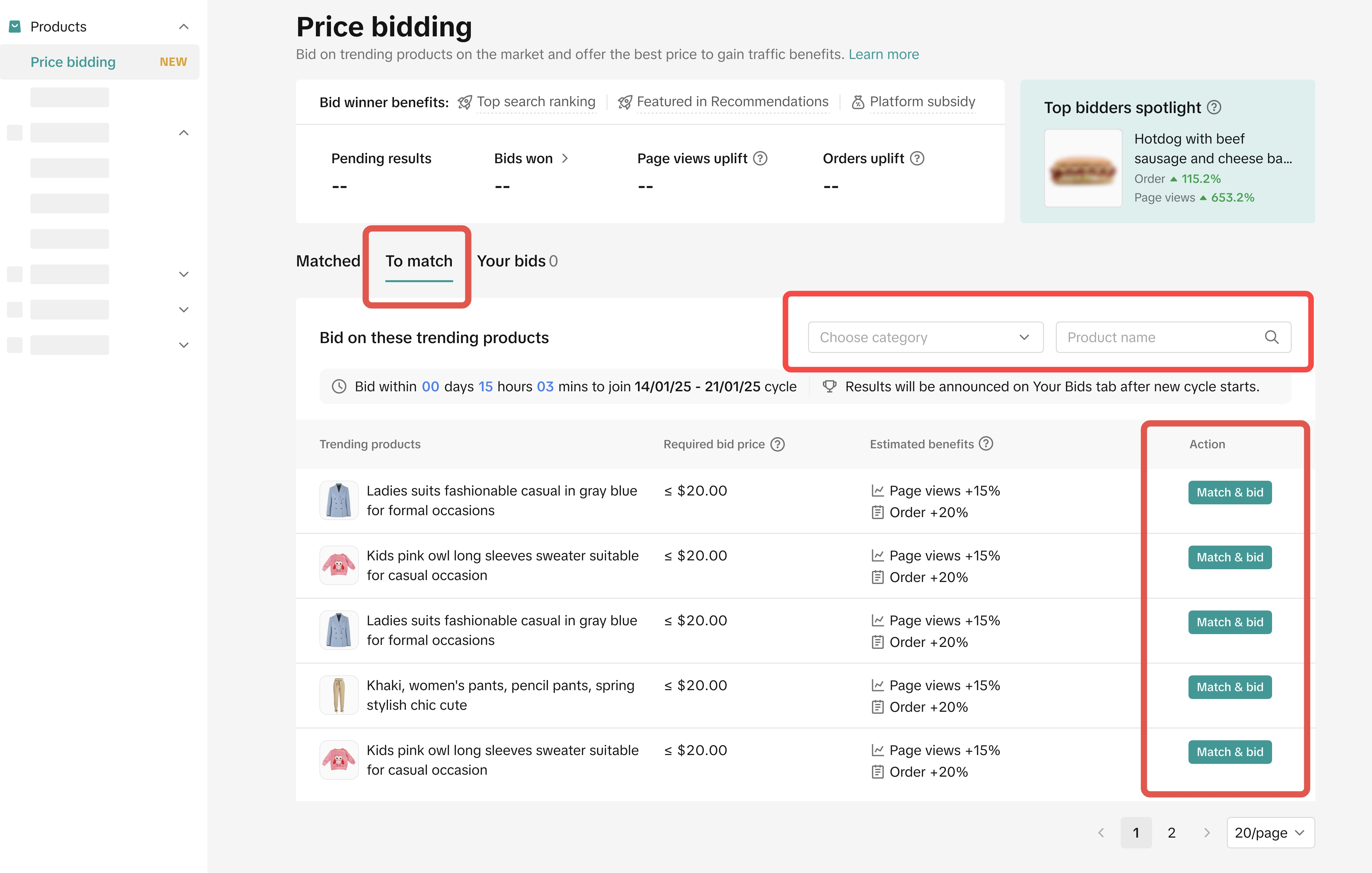Click help icon beside Orders uplift
Screen dimensions: 1372x873
(x=917, y=158)
